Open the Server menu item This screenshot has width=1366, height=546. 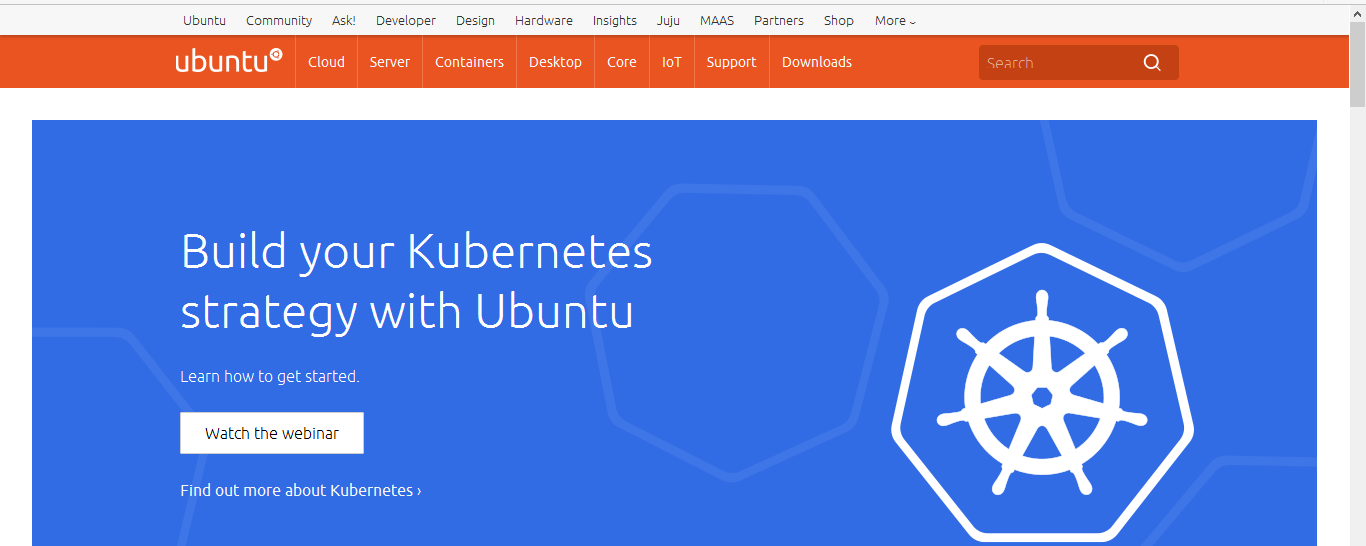pyautogui.click(x=389, y=62)
